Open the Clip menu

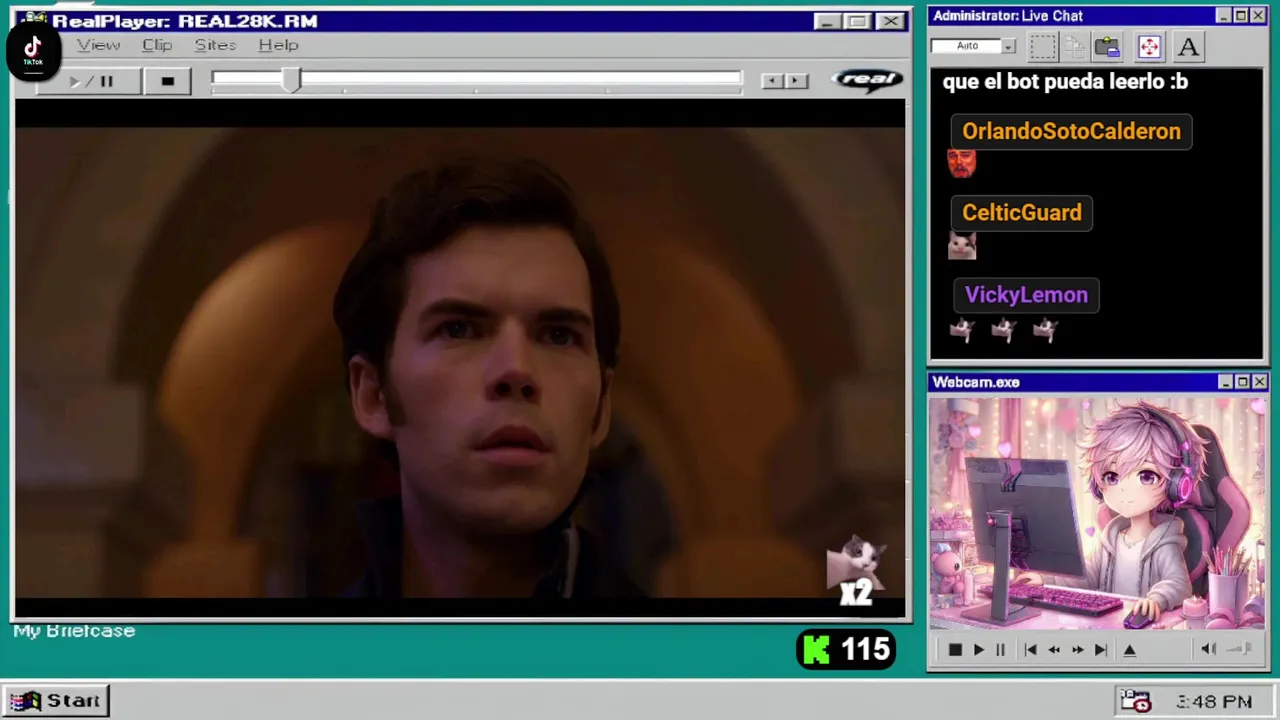coord(157,45)
